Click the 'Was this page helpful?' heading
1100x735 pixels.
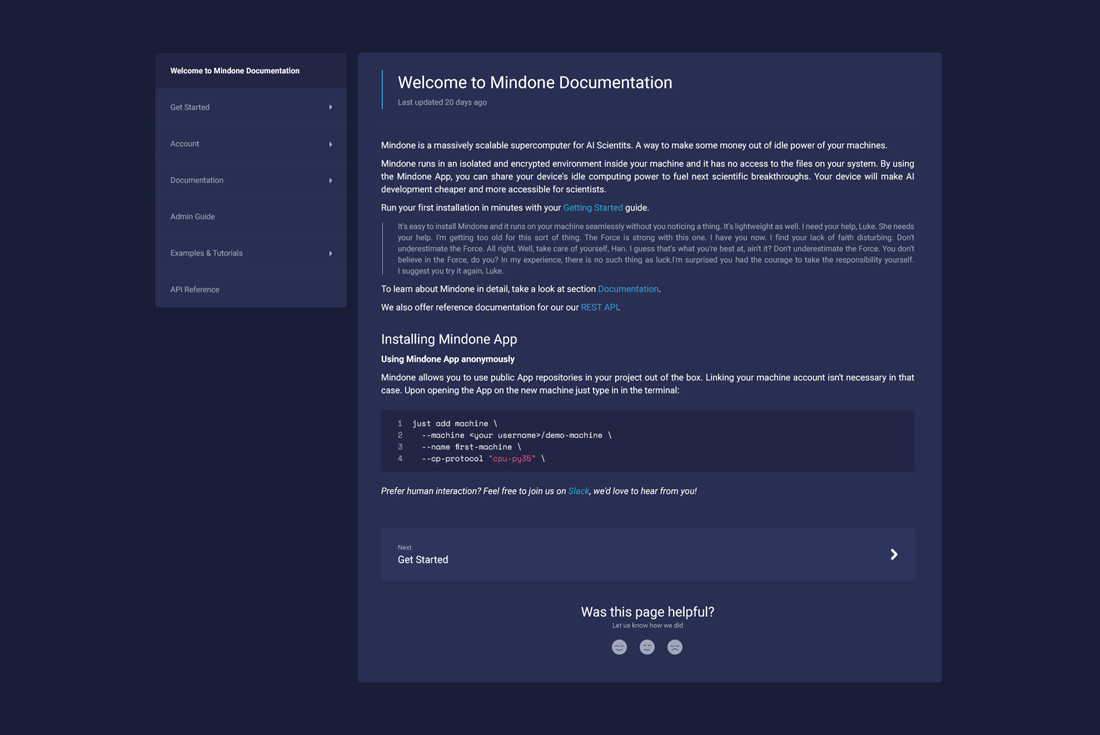point(648,612)
